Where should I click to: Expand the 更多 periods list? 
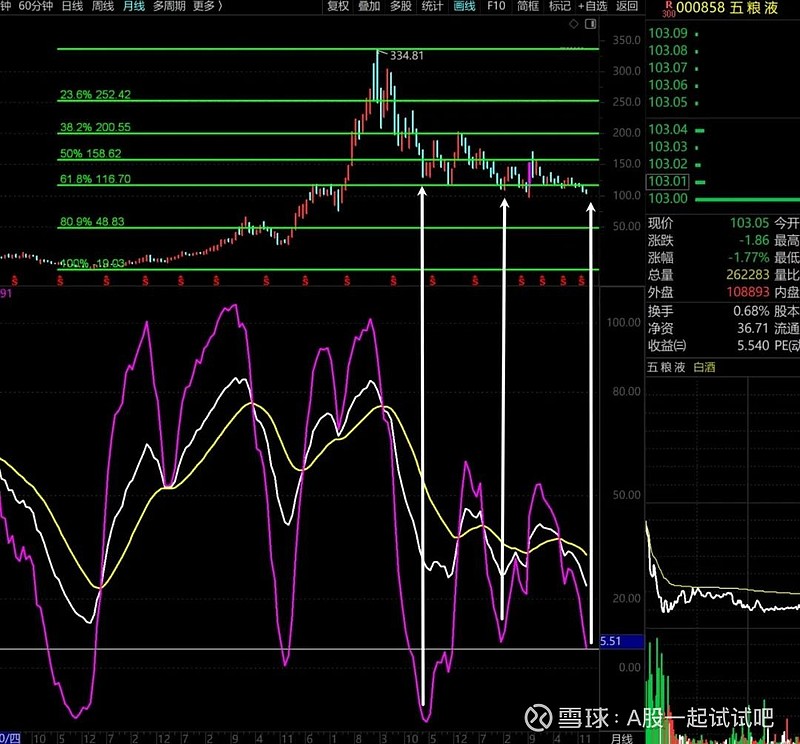[x=207, y=6]
